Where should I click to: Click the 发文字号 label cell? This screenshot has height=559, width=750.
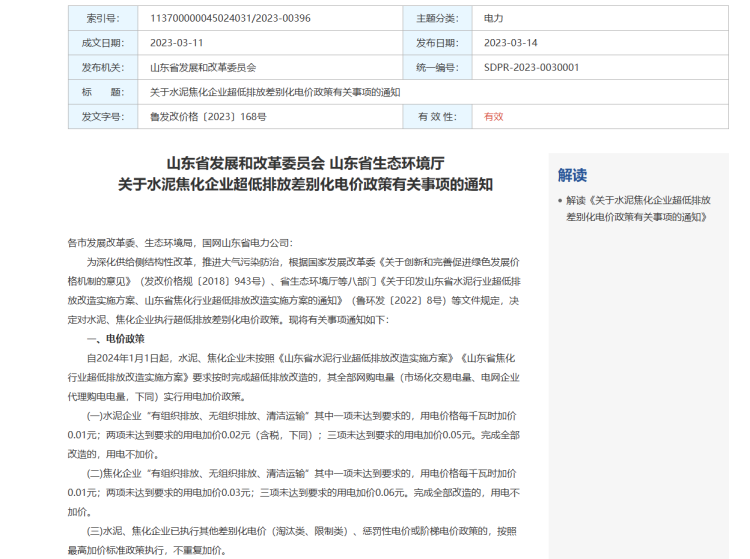(x=103, y=117)
